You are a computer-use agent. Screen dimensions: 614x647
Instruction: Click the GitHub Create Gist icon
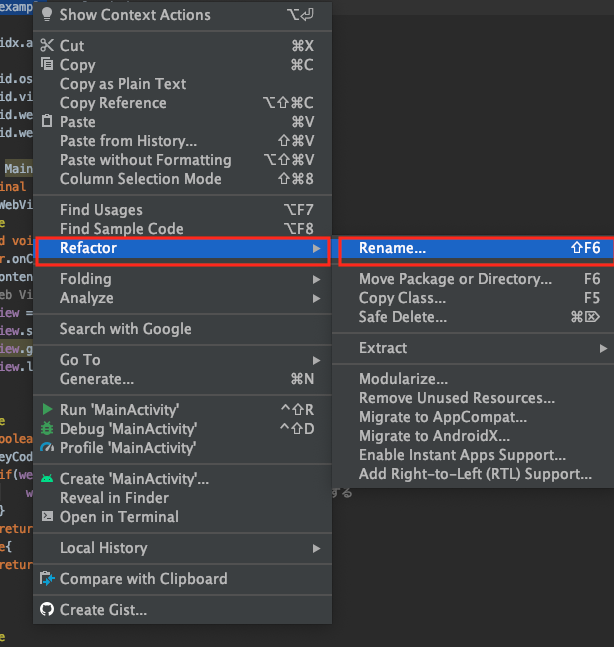(47, 609)
